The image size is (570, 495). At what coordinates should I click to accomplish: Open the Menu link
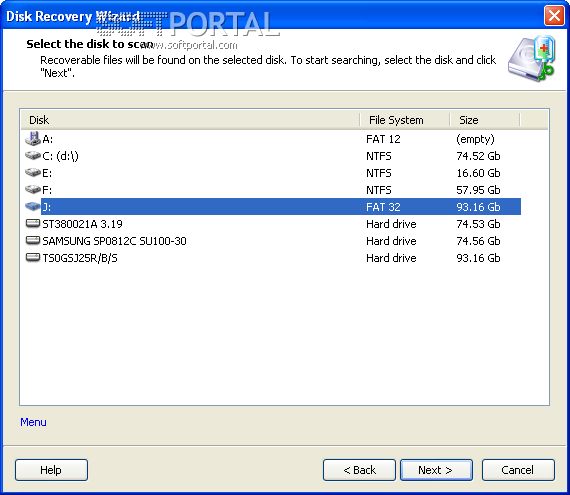[33, 422]
